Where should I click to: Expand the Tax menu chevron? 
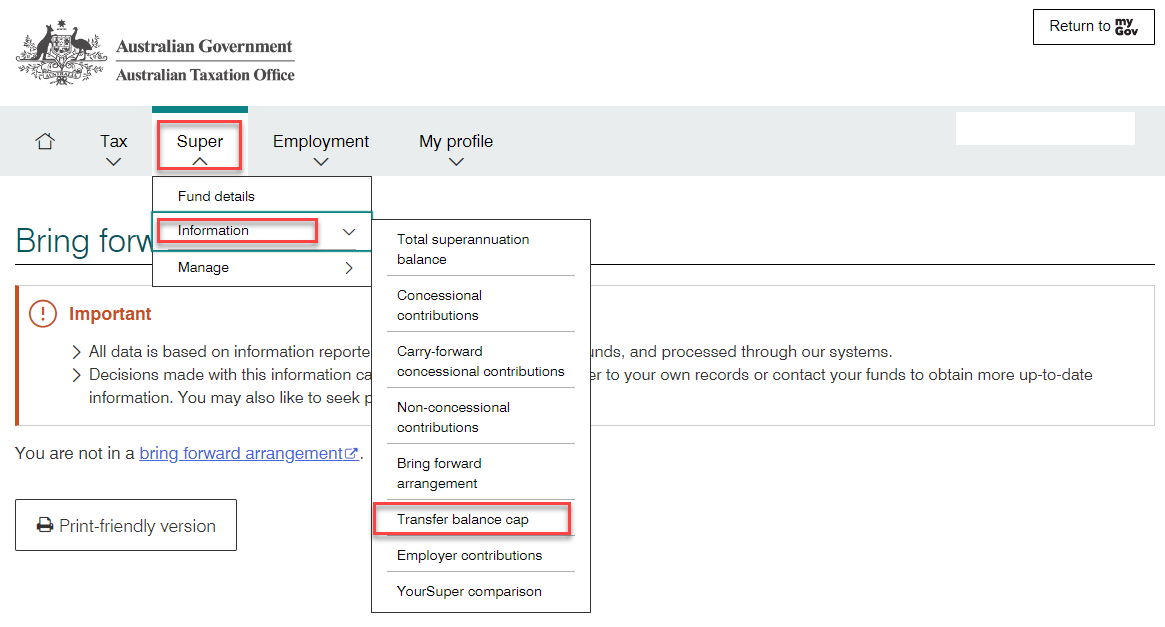[114, 161]
